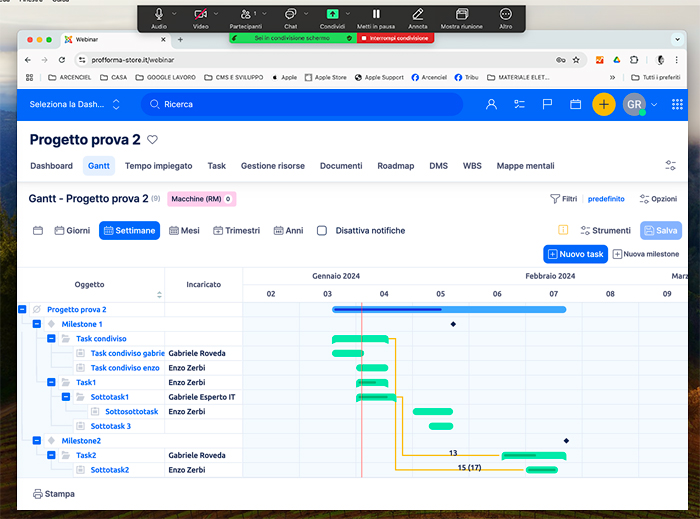Collapse the Milestone2 row
The width and height of the screenshot is (700, 519).
[37, 440]
